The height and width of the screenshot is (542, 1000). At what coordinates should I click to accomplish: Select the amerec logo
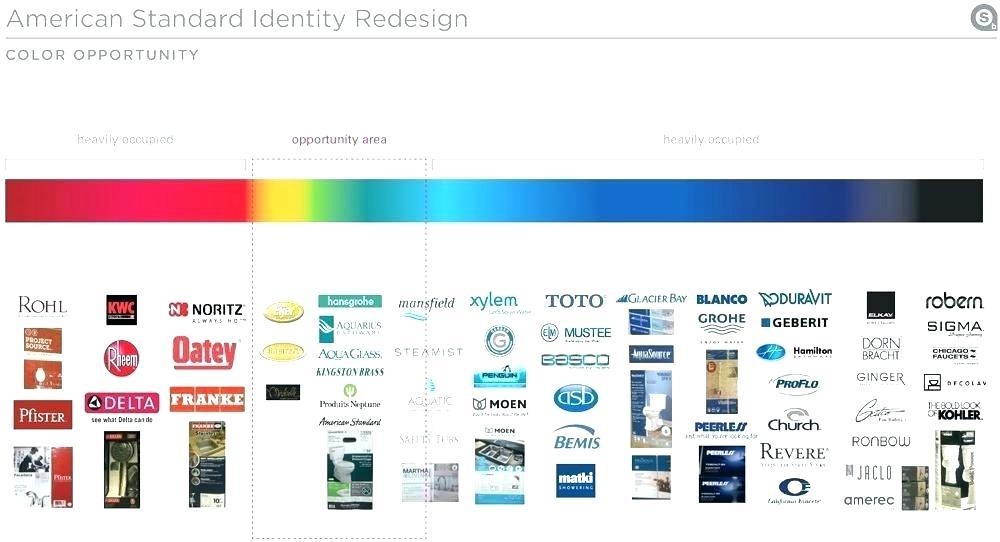tap(869, 501)
